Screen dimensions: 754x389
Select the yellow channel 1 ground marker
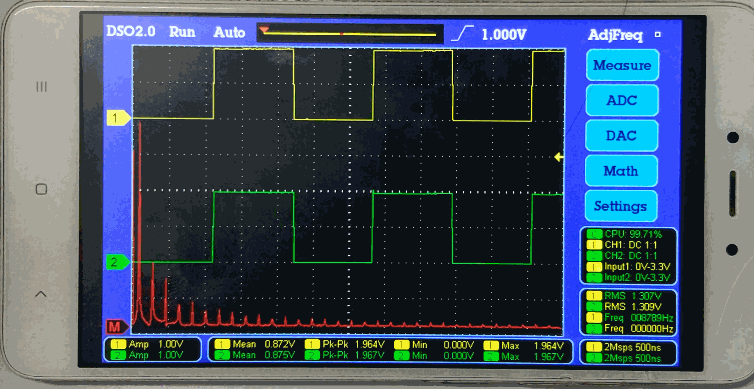(118, 118)
